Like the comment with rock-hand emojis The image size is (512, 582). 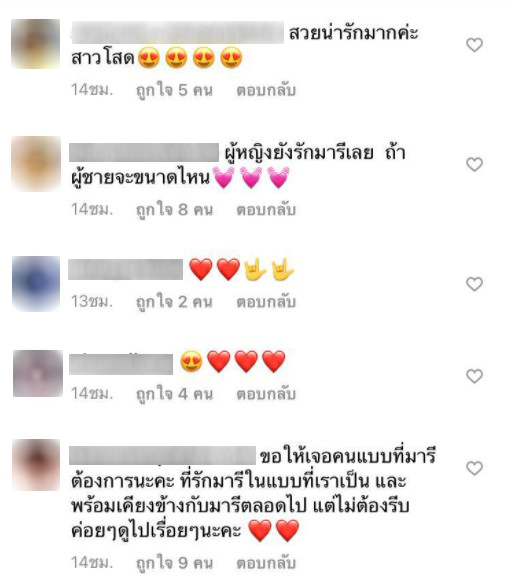click(x=474, y=284)
